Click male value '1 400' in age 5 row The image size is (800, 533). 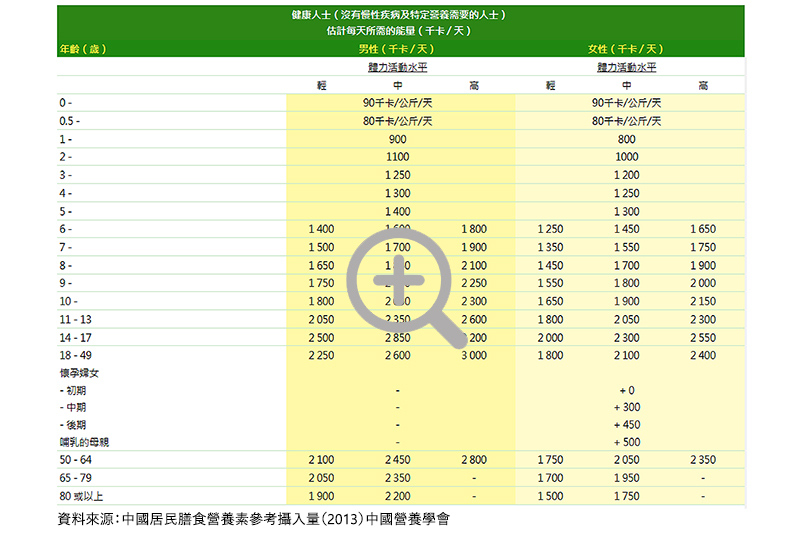(397, 211)
